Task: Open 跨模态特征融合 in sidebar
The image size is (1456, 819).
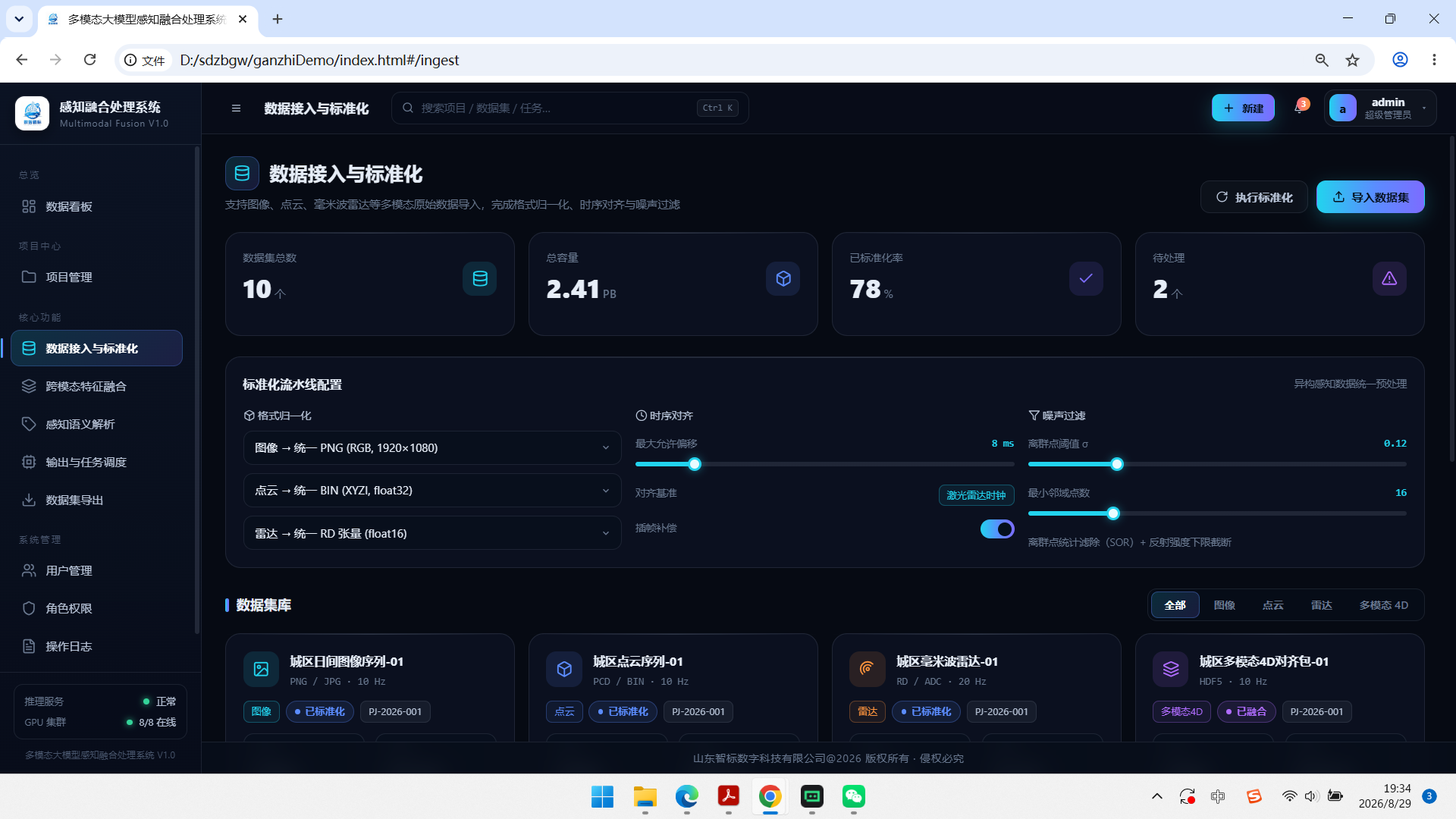Action: [x=96, y=387]
